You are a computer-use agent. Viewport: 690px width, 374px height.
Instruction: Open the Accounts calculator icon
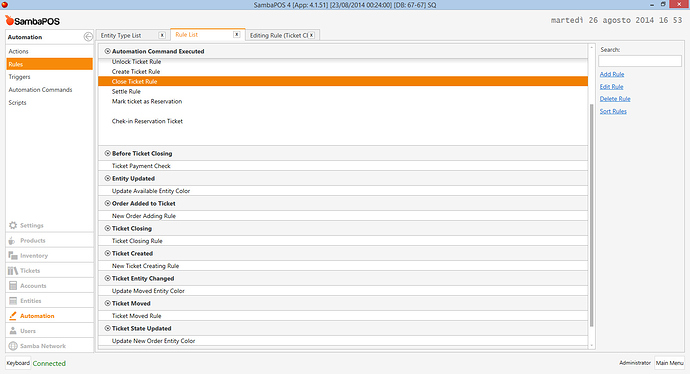point(13,286)
